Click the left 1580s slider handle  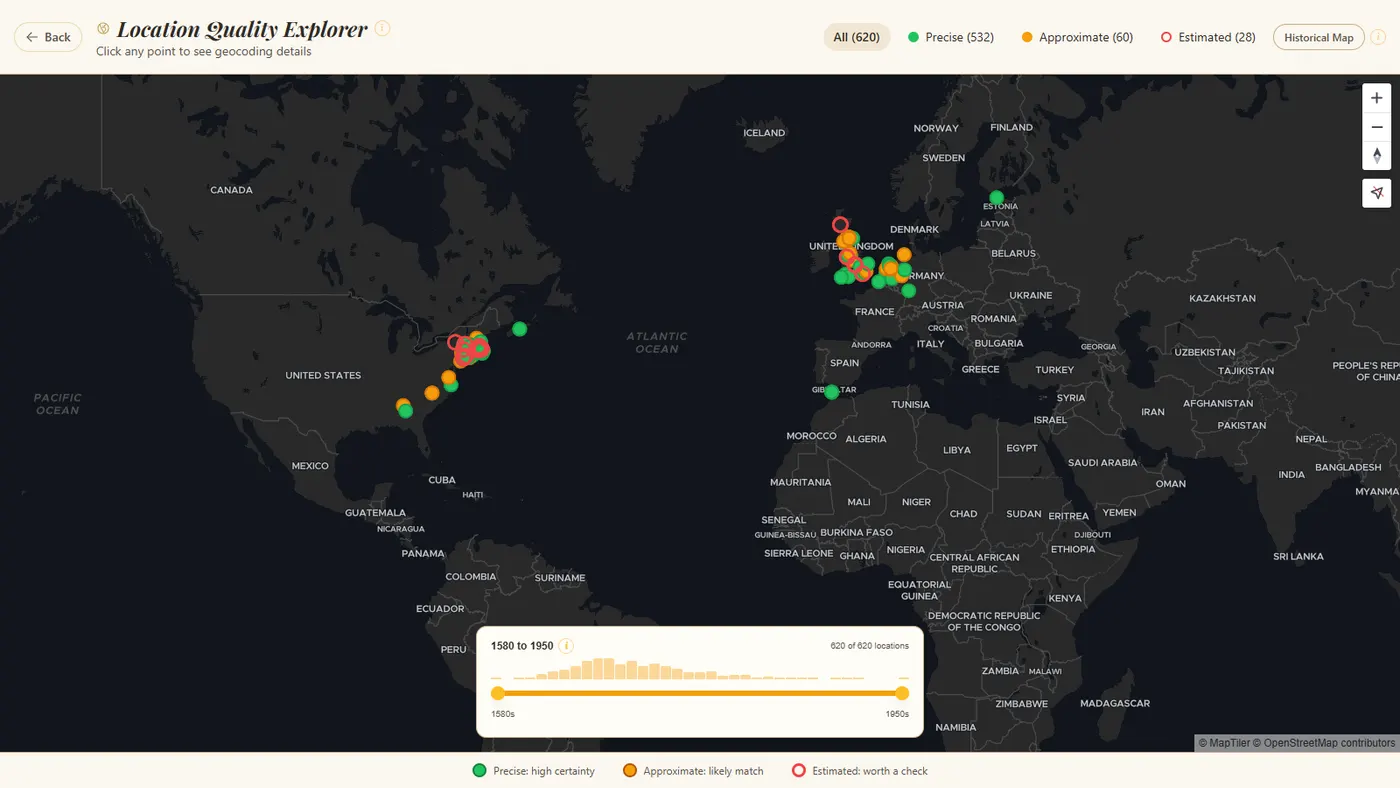pos(498,693)
